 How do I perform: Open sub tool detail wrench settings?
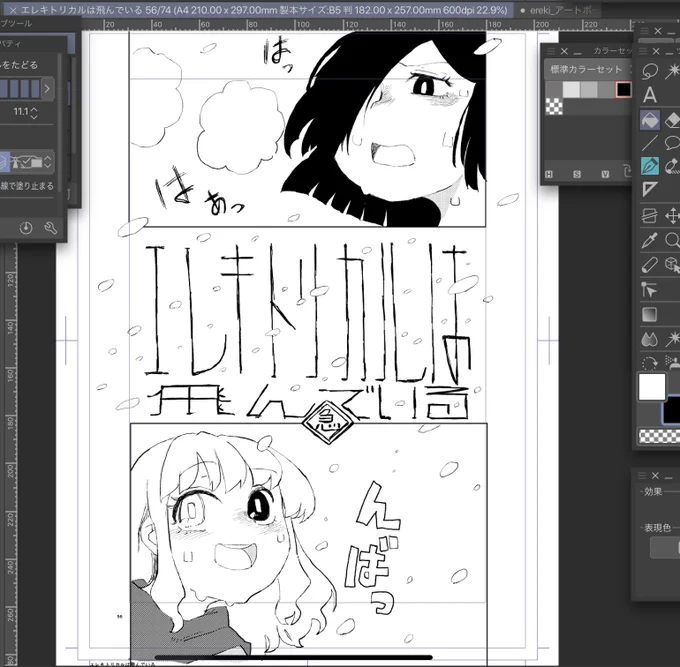[x=51, y=228]
